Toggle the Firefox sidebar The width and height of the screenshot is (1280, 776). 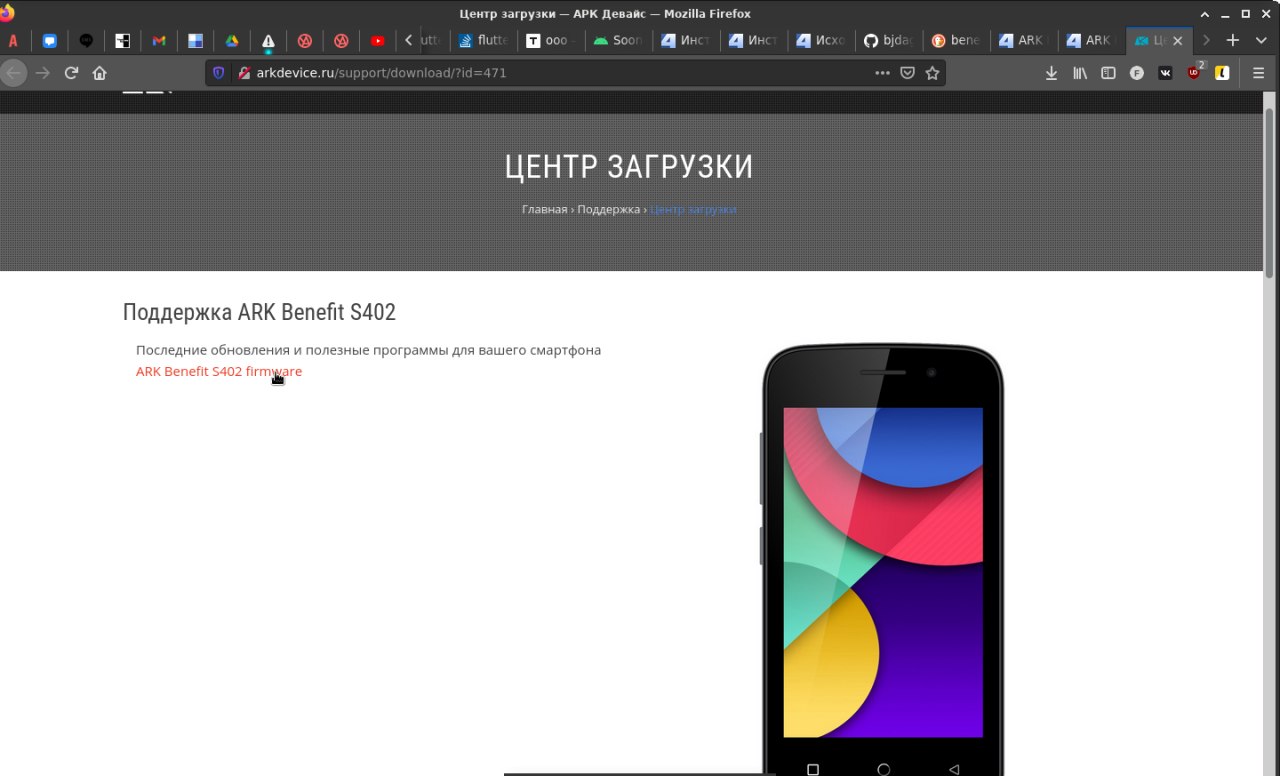pyautogui.click(x=1108, y=73)
